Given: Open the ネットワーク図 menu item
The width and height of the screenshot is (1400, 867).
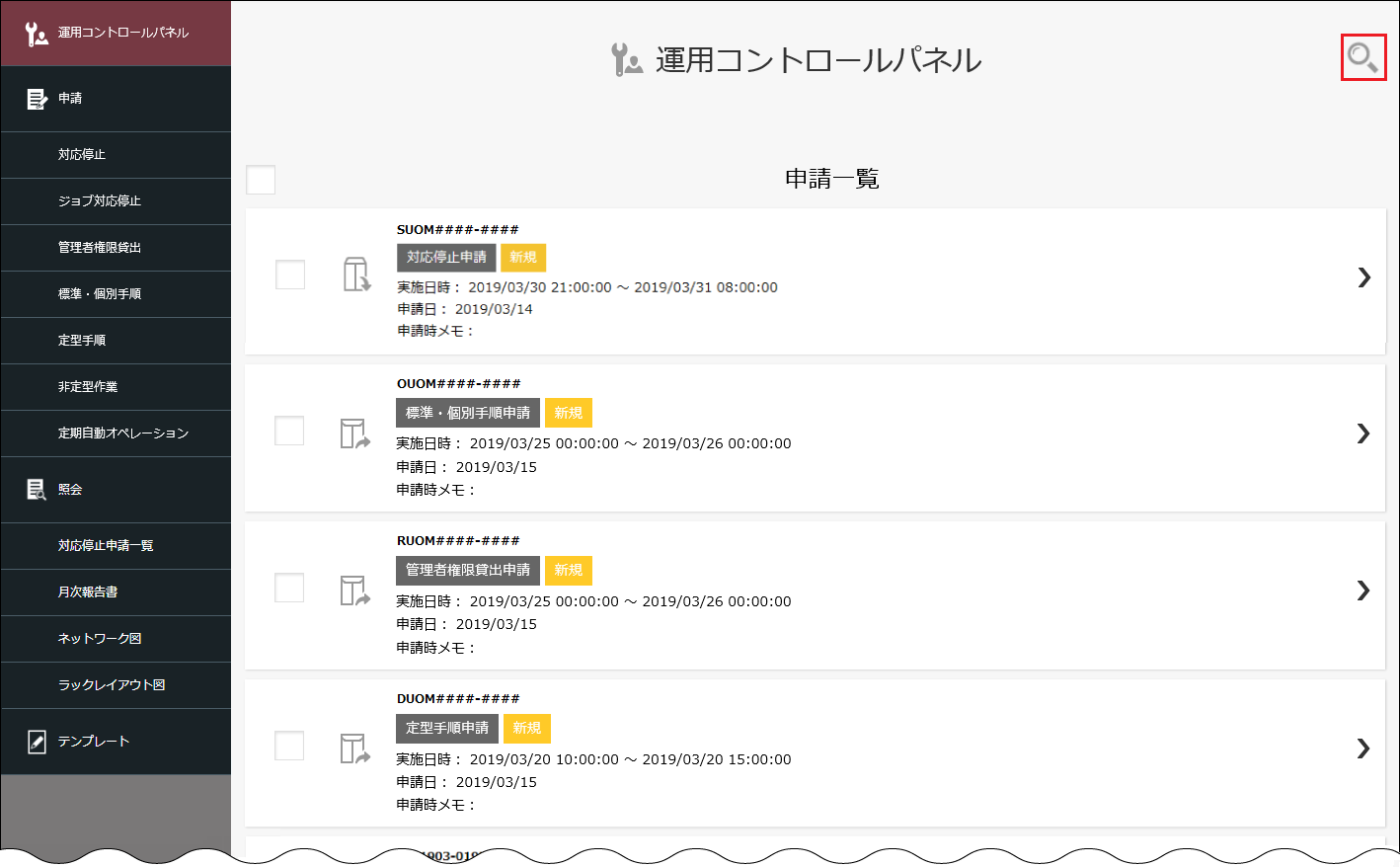Looking at the screenshot, I should coord(116,639).
